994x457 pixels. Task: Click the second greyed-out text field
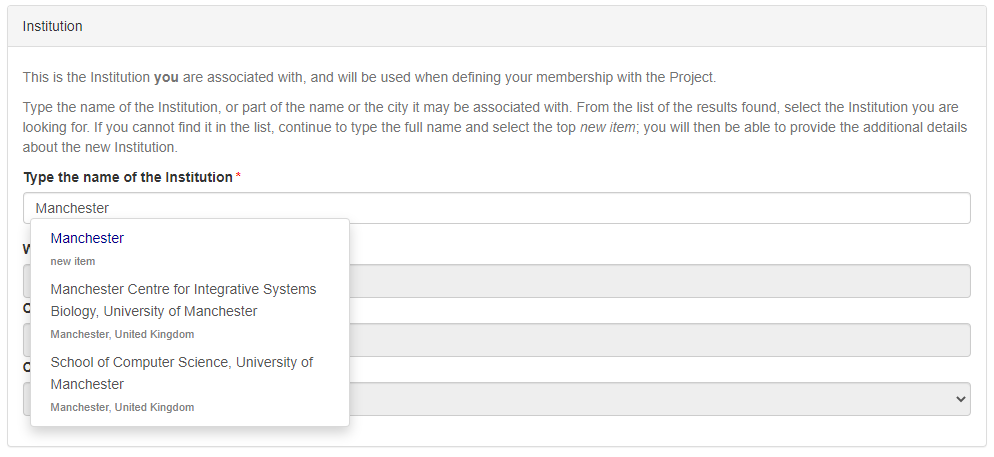click(x=660, y=340)
